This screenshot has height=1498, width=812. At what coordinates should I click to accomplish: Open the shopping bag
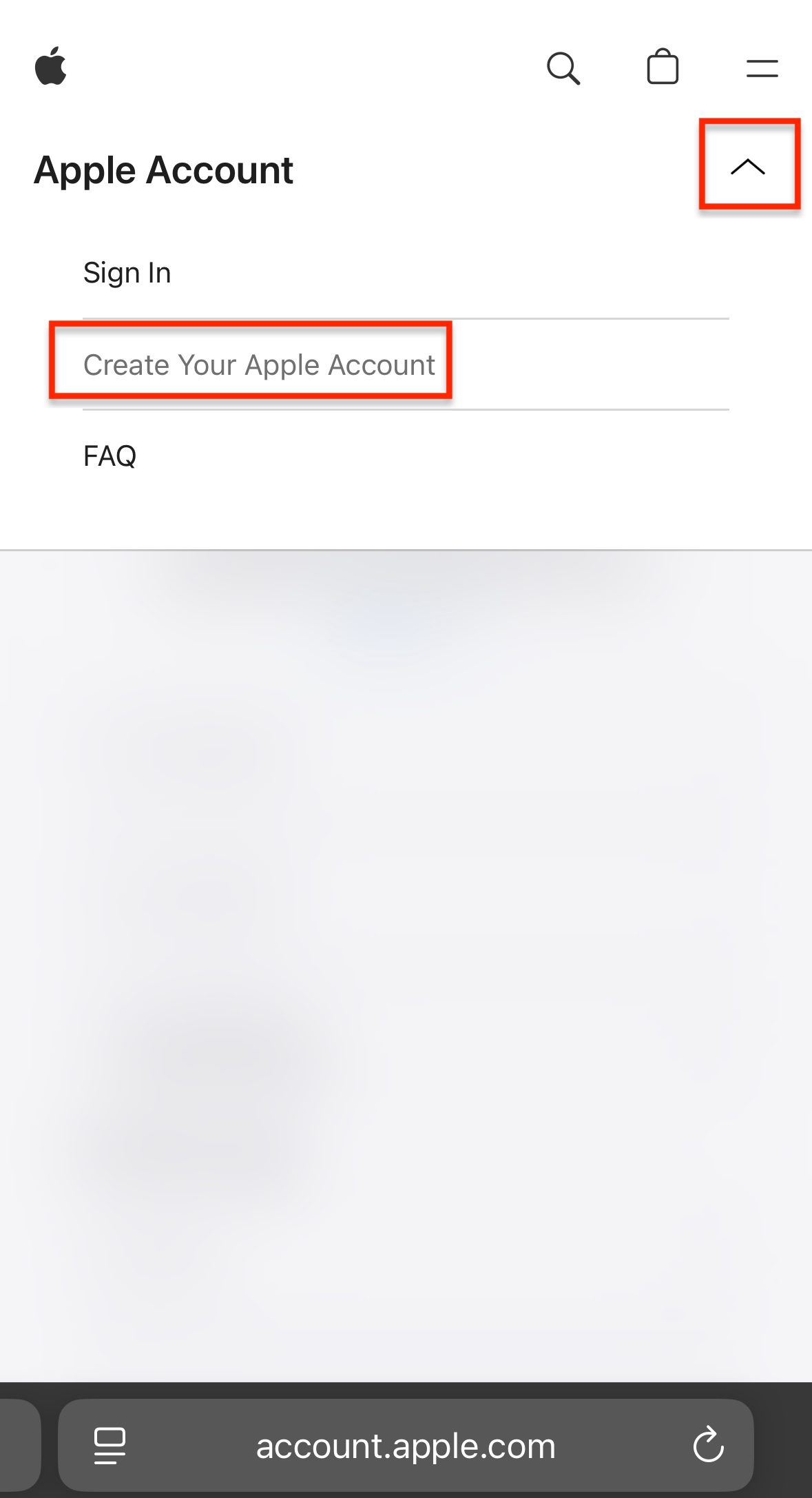point(663,67)
